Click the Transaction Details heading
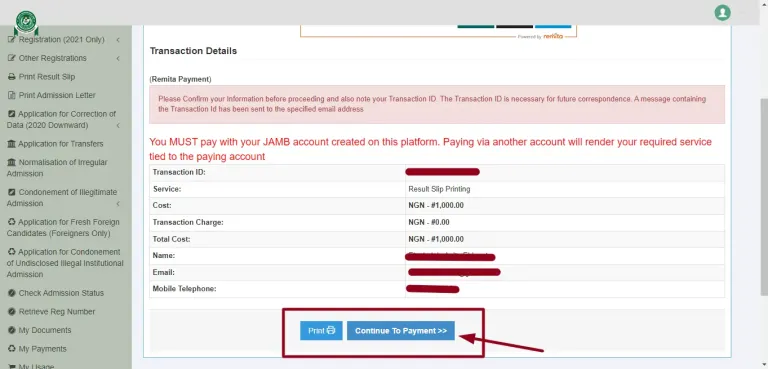768x369 pixels. (193, 51)
